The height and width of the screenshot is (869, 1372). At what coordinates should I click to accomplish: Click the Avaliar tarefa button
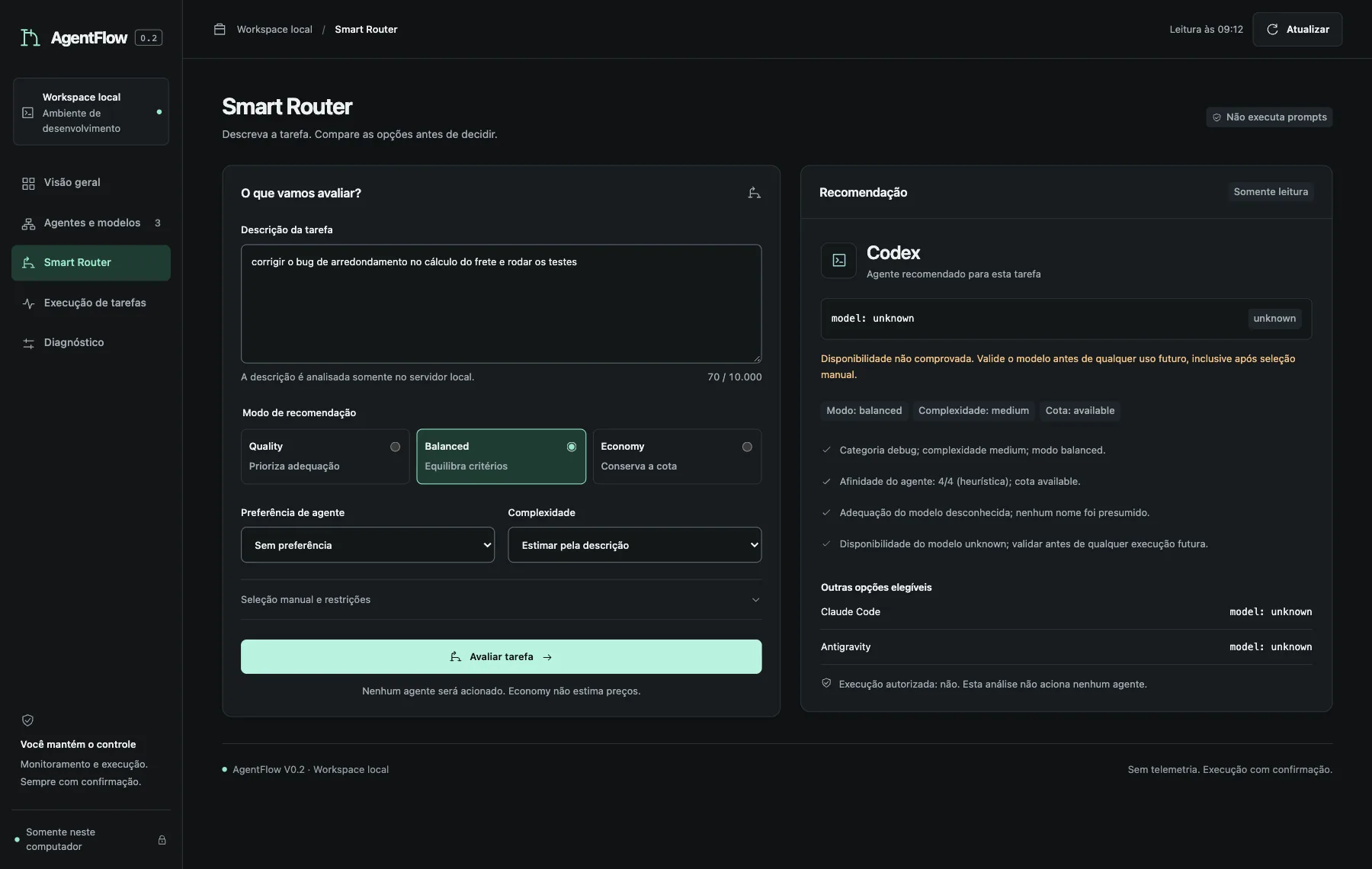coord(502,656)
